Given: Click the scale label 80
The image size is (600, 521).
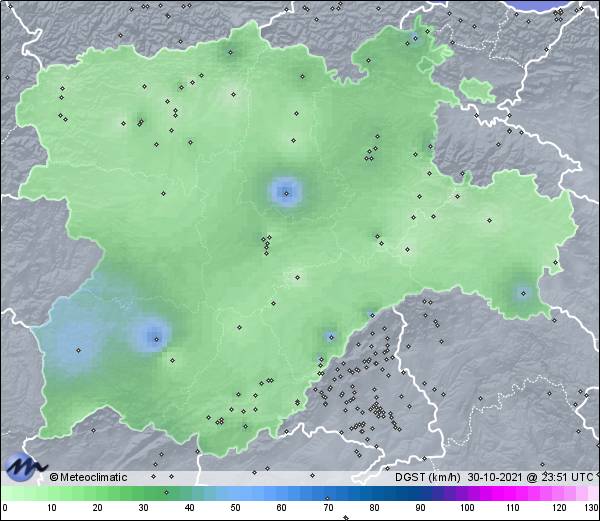Looking at the screenshot, I should 374,508.
